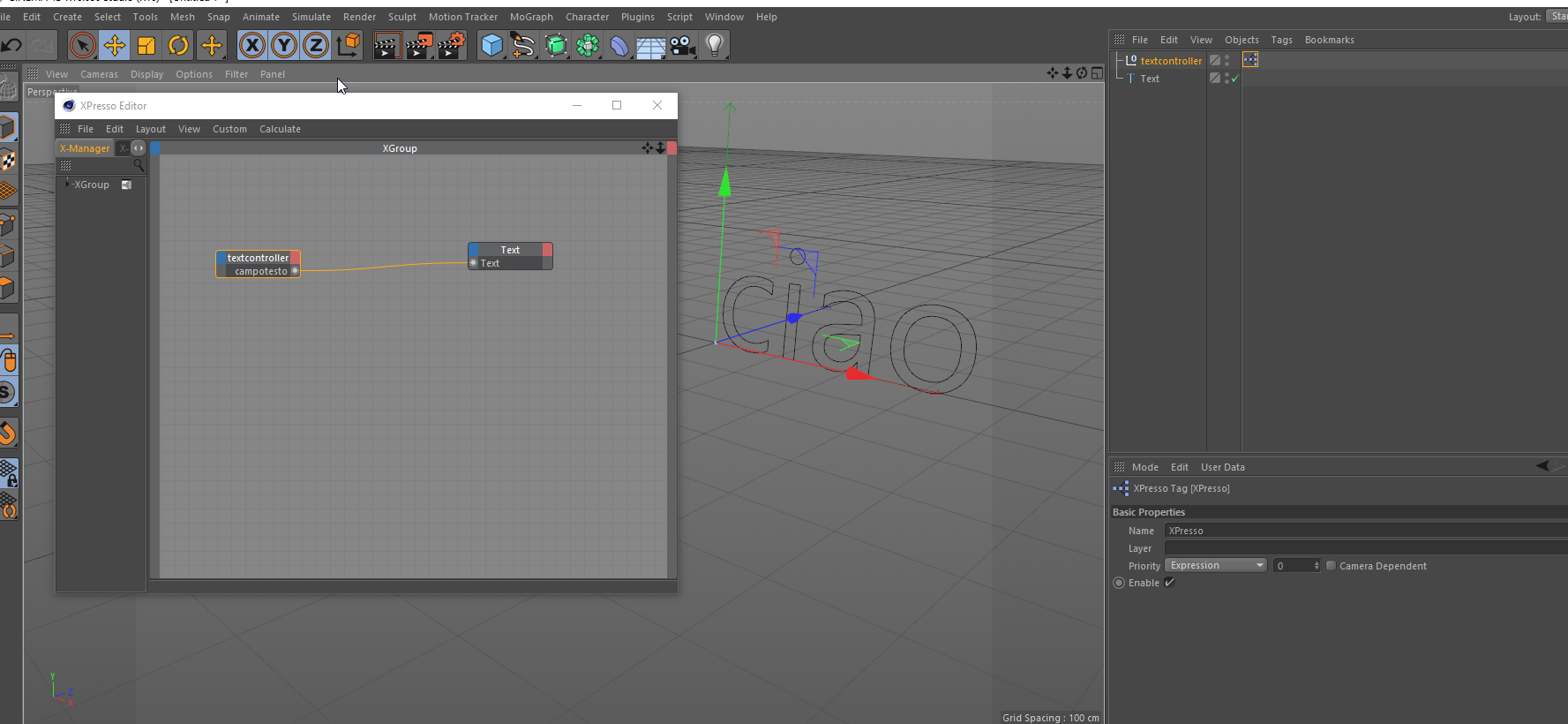Click the Priority value stepper arrows
Viewport: 1568px width, 724px height.
pos(1317,566)
